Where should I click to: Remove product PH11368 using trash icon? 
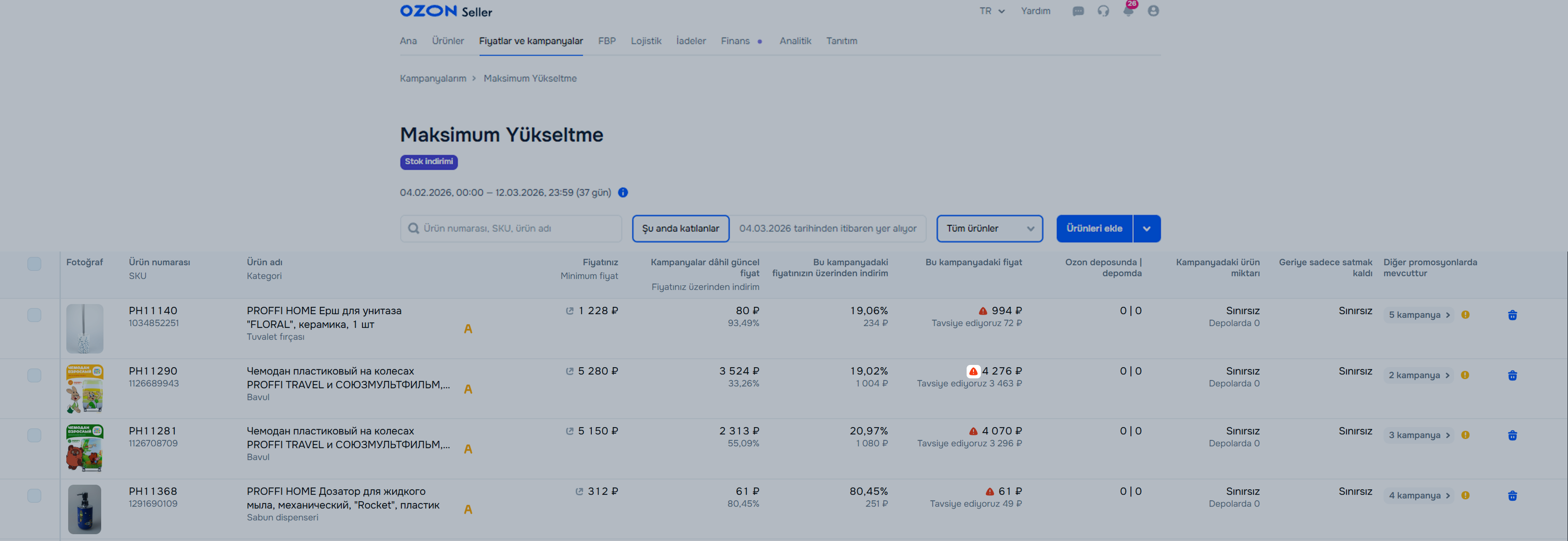point(1512,496)
